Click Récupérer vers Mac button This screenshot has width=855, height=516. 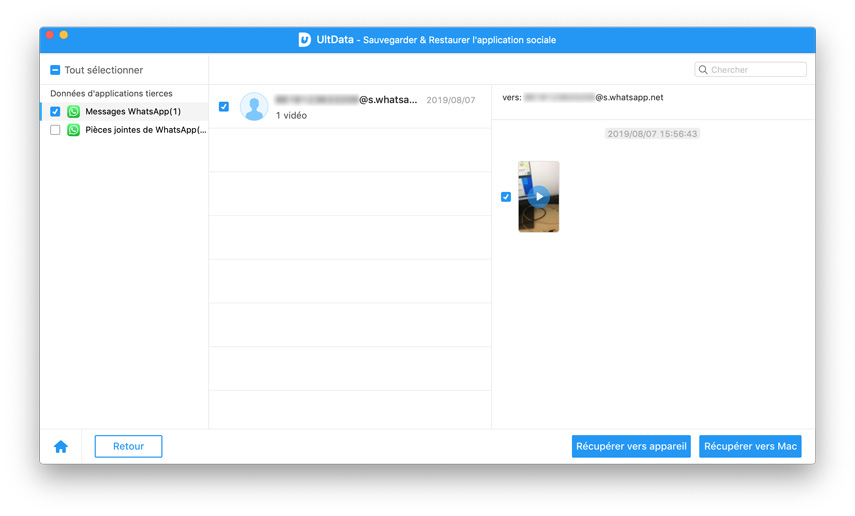click(x=750, y=446)
